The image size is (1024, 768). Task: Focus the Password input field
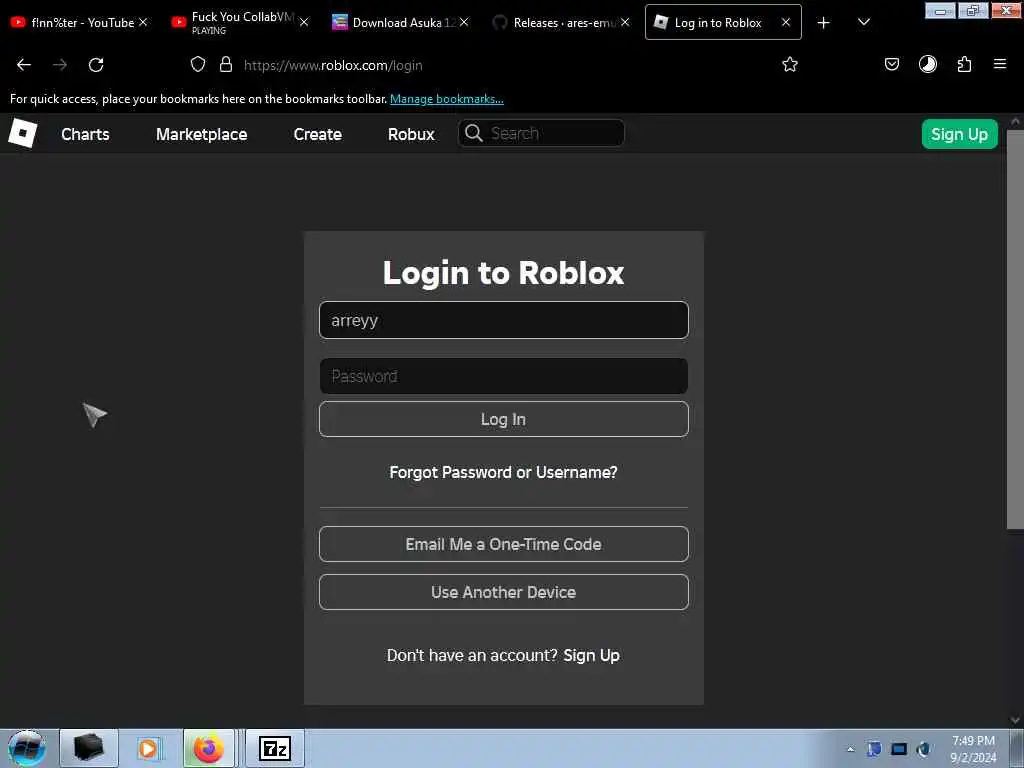click(x=504, y=376)
